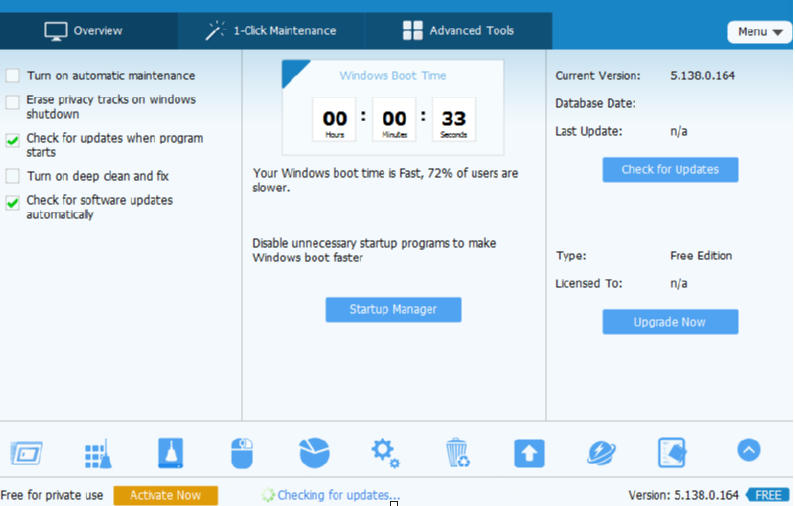The image size is (795, 506).
Task: Click the screen monitor icon in bottom toolbar
Action: tap(26, 453)
